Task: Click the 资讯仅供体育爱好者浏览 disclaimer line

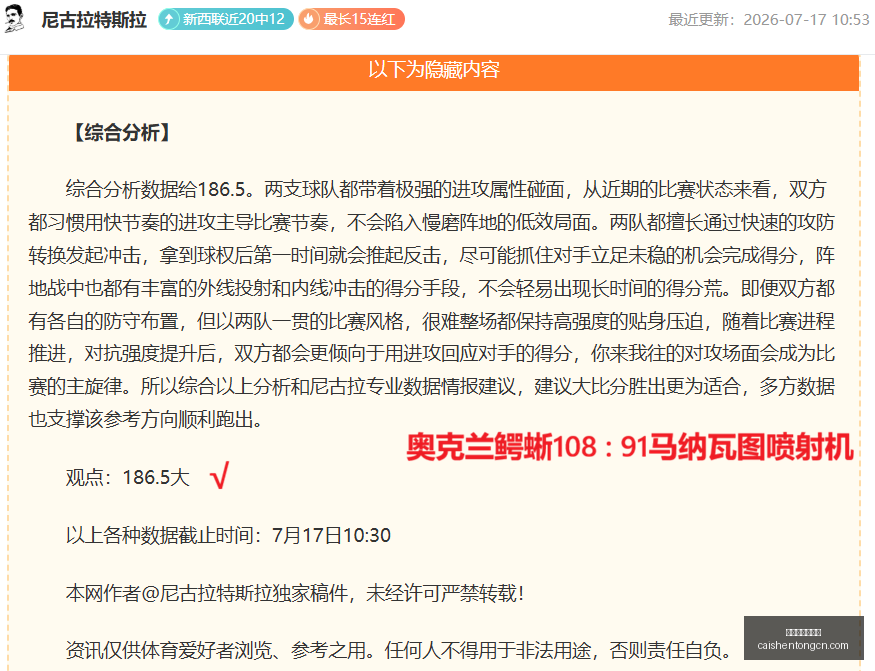Action: (398, 650)
